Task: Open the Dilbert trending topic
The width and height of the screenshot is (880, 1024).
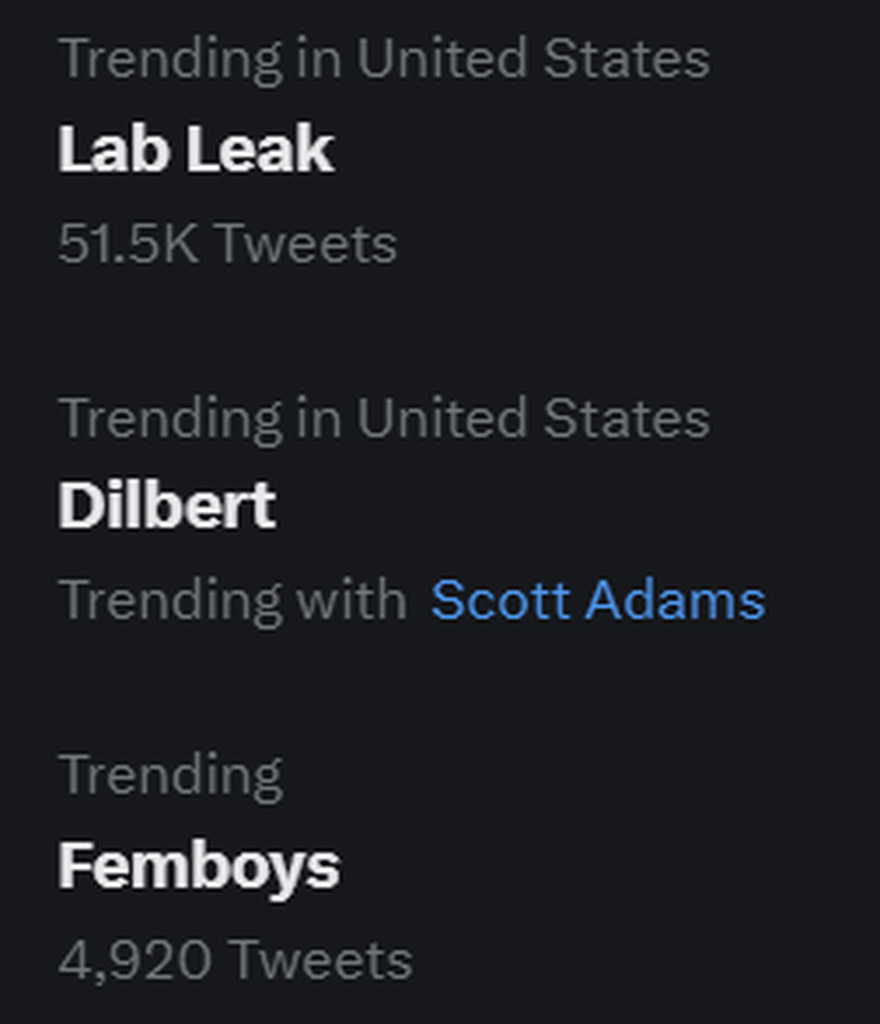Action: pyautogui.click(x=167, y=505)
